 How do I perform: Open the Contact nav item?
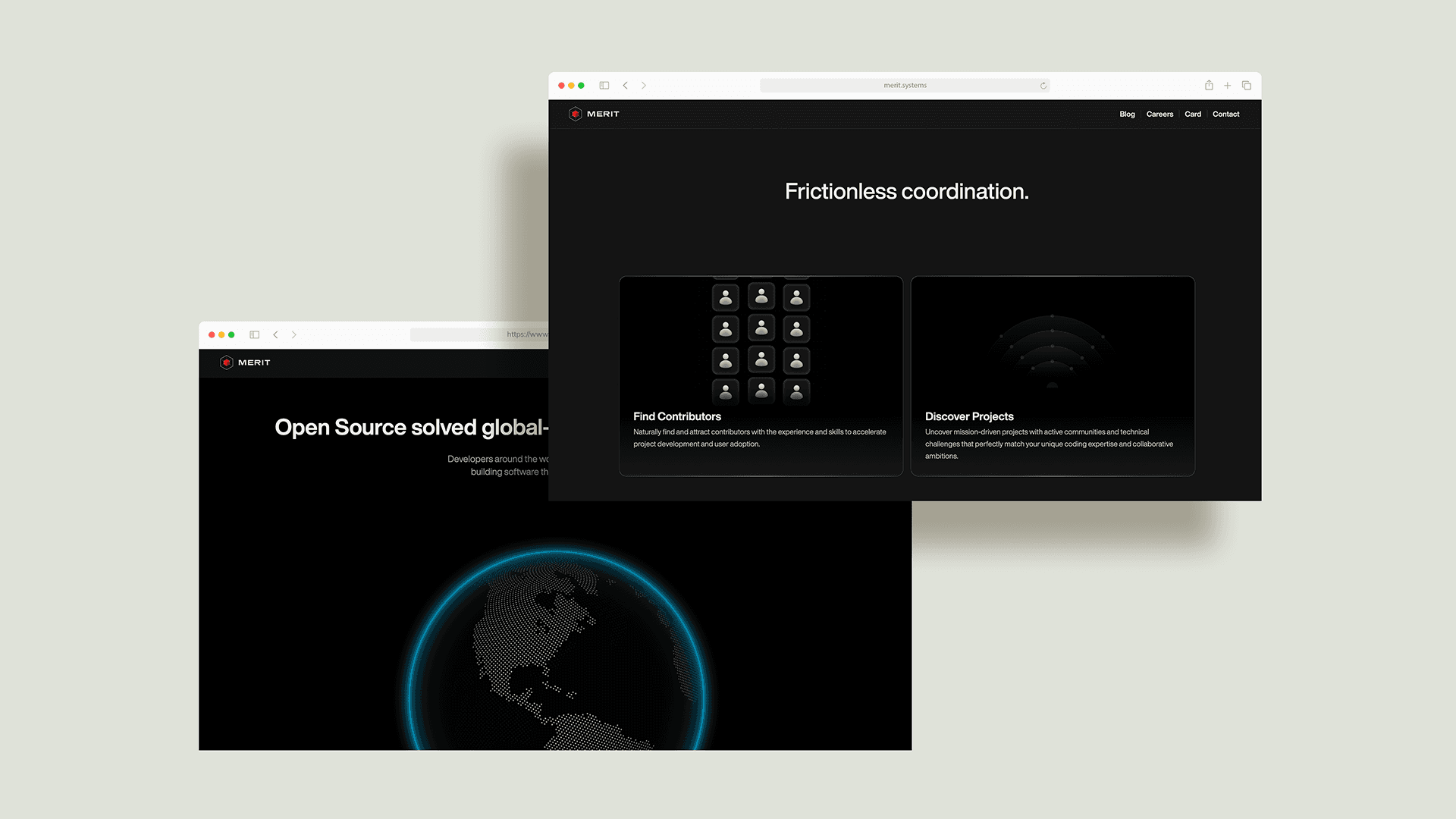[x=1226, y=114]
